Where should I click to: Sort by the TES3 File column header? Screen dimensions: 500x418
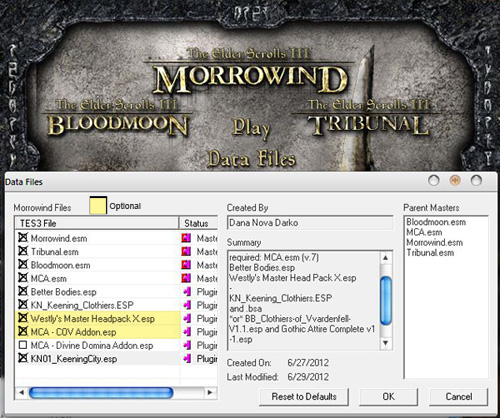(97, 223)
